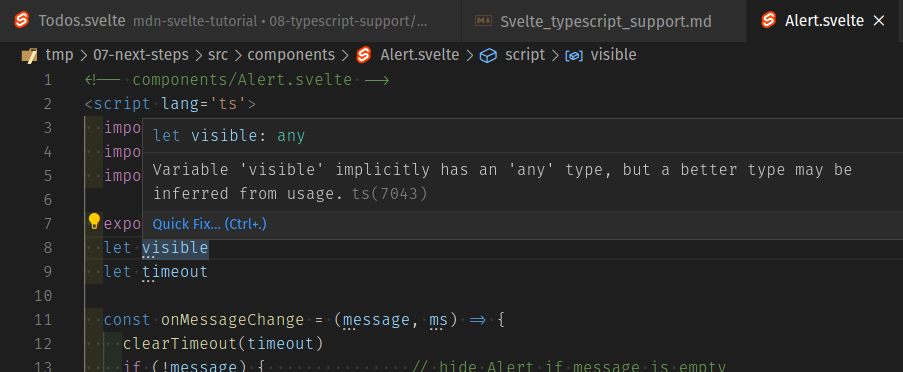Click the folder icon in the breadcrumb
Viewport: 903px width, 372px height.
pos(29,55)
